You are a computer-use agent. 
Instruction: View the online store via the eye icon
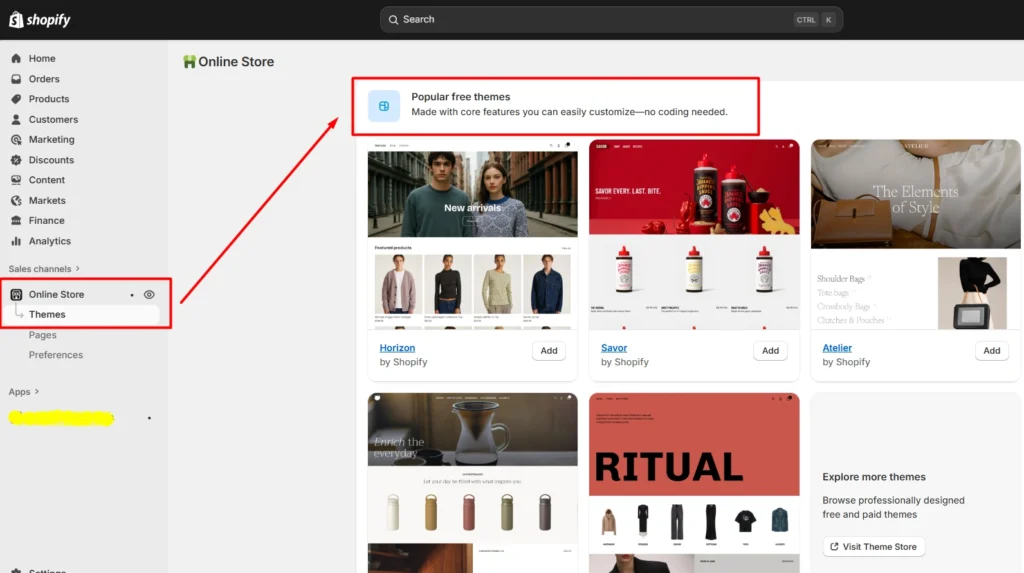click(149, 295)
